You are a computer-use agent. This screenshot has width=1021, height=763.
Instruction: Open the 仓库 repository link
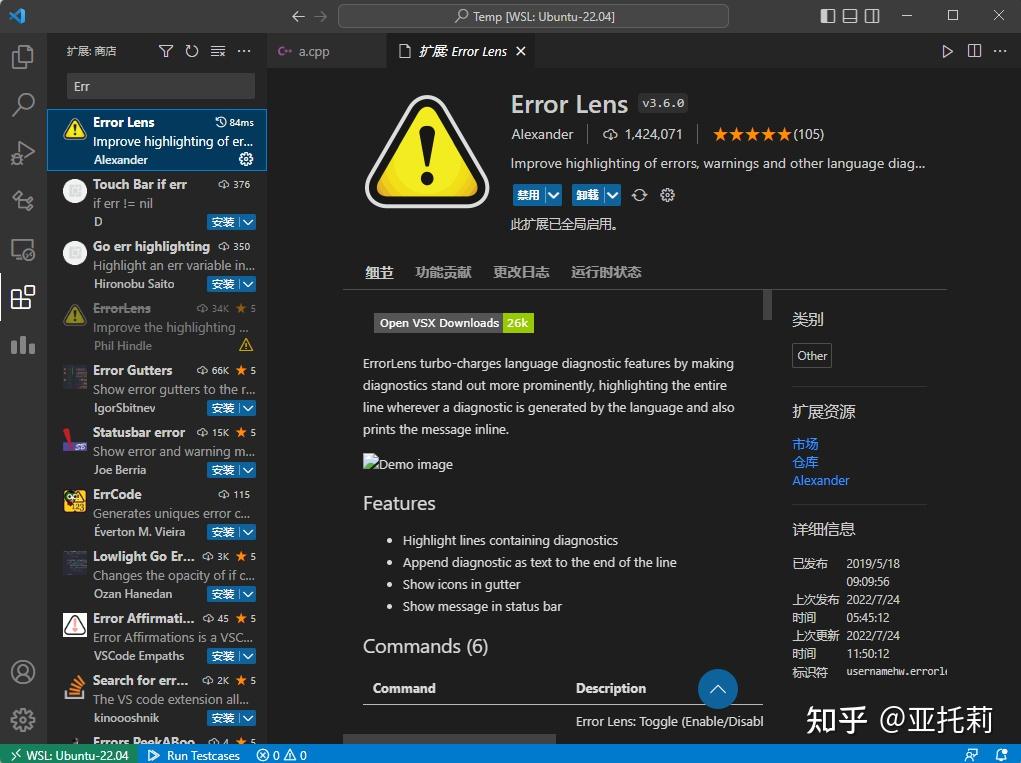pyautogui.click(x=805, y=462)
